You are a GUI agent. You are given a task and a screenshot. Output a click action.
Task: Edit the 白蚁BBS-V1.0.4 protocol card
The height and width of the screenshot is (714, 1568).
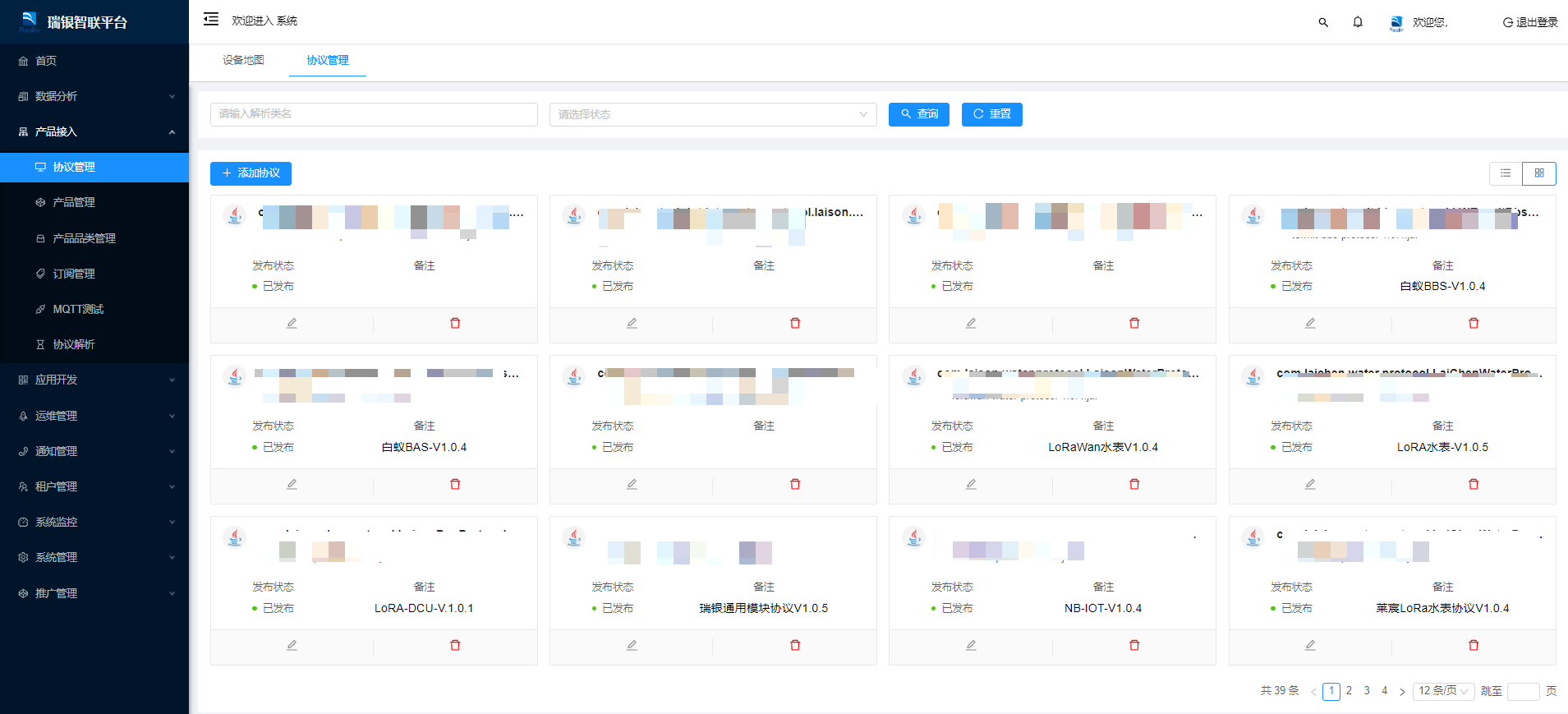[1310, 324]
